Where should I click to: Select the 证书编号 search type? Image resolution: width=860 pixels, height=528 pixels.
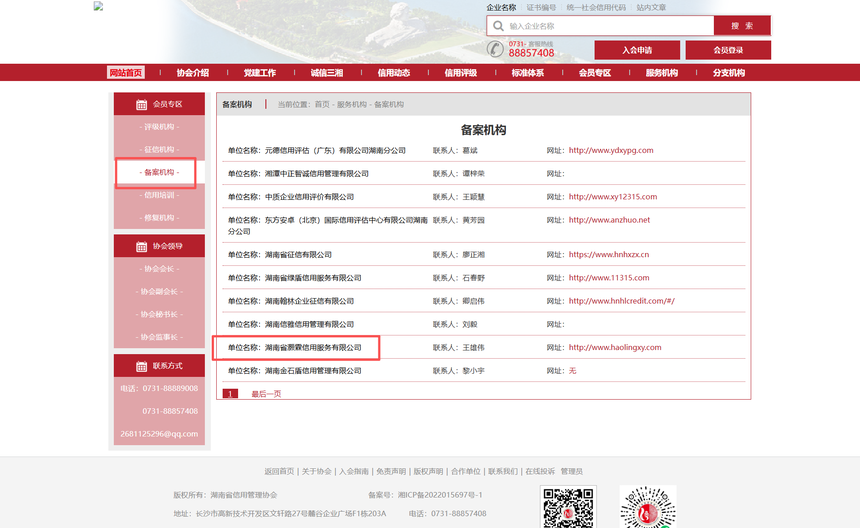tap(541, 7)
